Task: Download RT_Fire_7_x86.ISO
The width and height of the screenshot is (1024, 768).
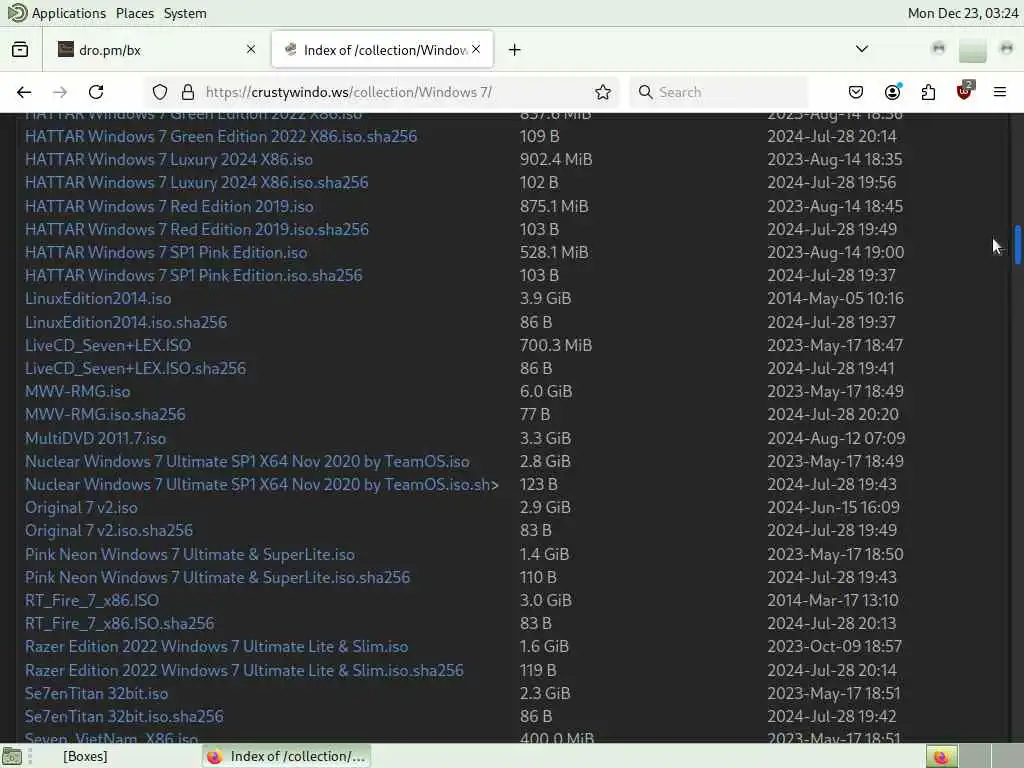Action: (92, 600)
